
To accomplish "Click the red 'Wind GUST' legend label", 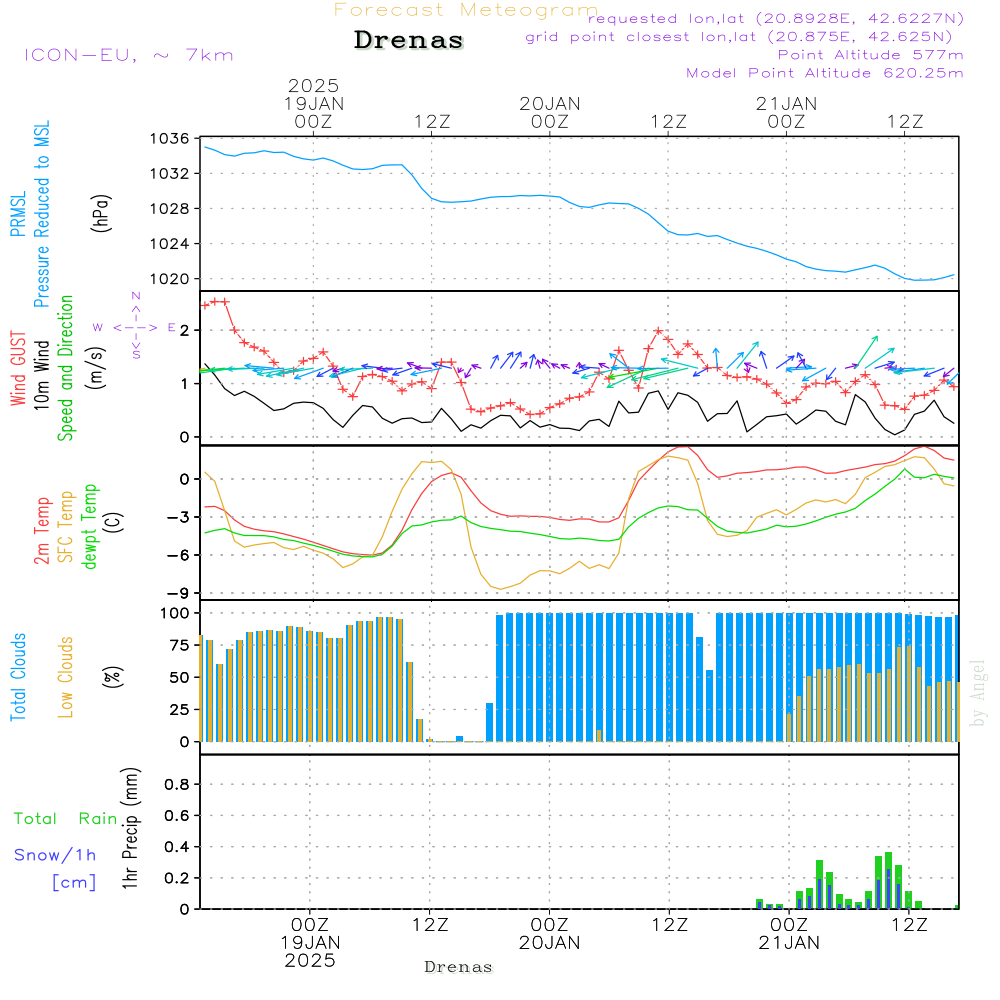I will 18,368.
